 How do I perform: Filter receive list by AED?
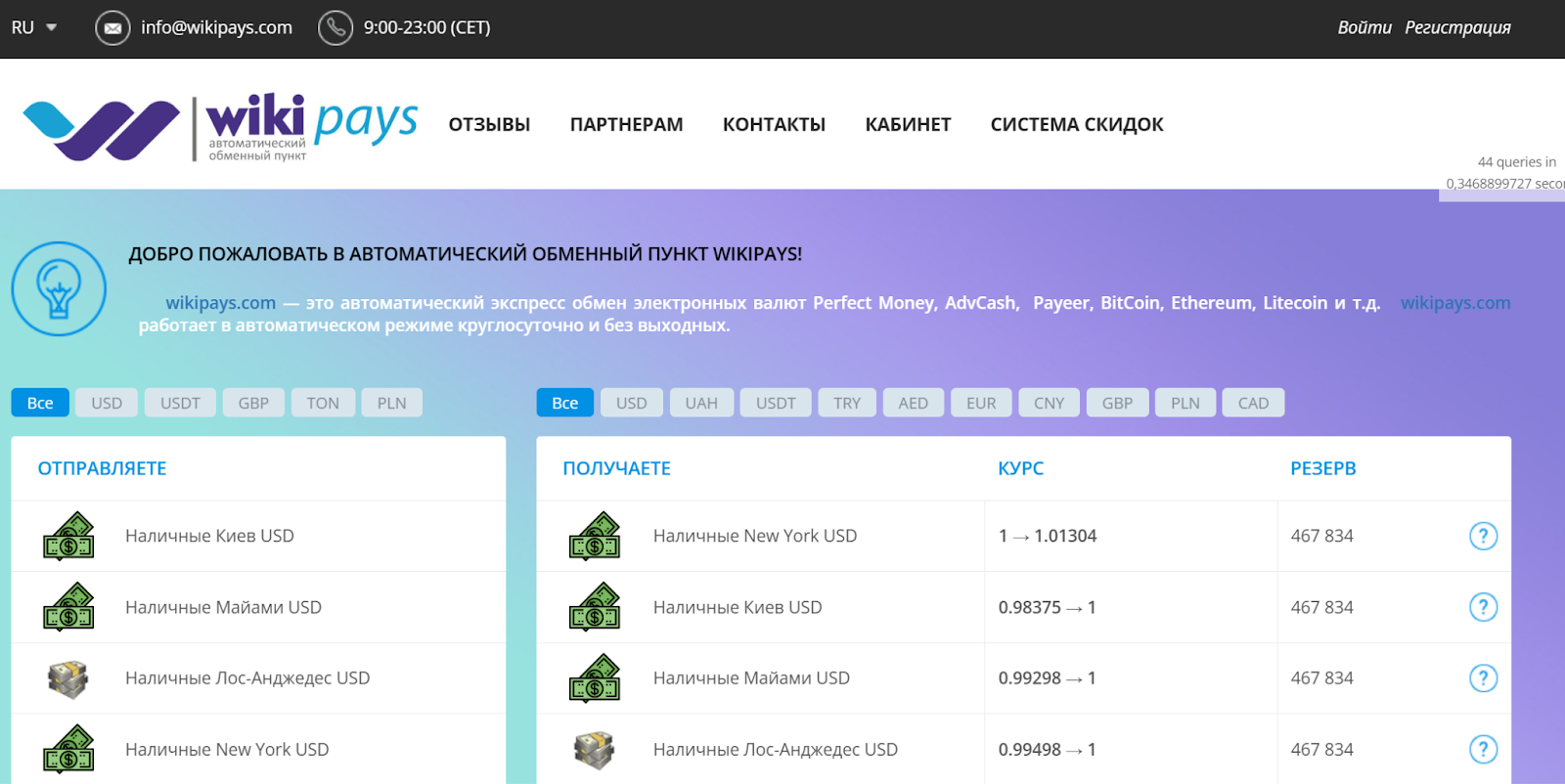(914, 403)
